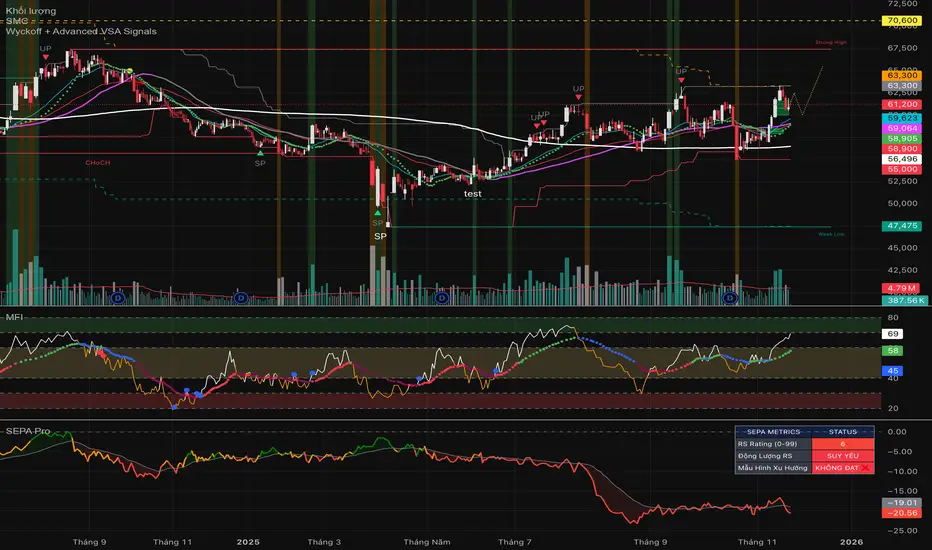Click the green SP arrow on the late 2024 candles
932x550 pixels.
(260, 153)
